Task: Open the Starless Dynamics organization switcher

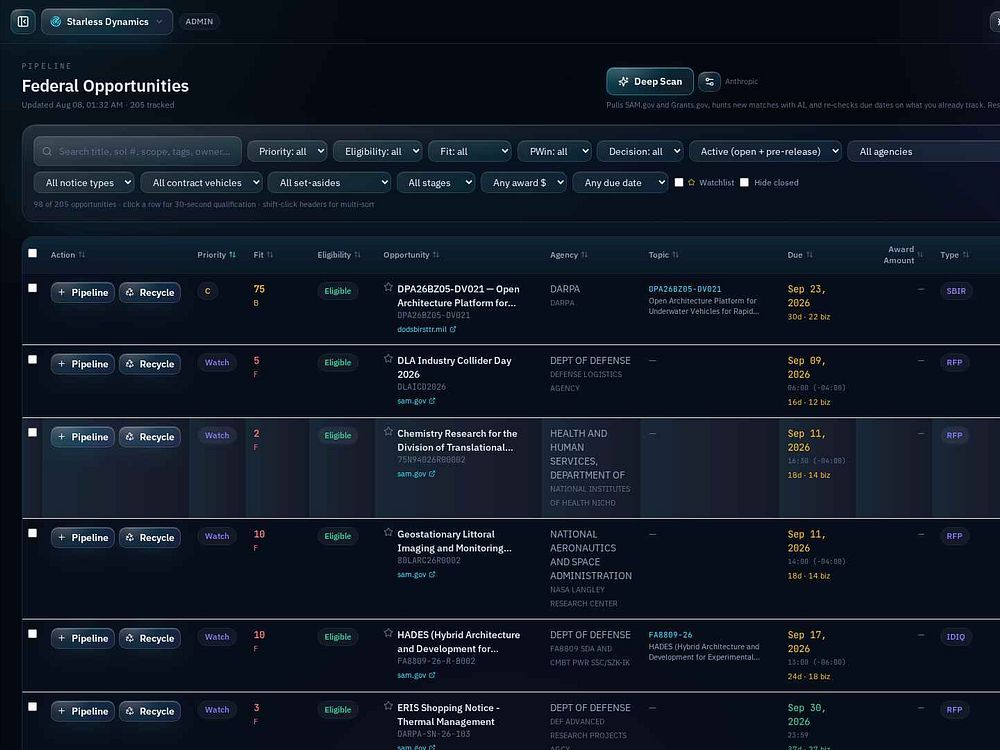Action: click(x=107, y=22)
